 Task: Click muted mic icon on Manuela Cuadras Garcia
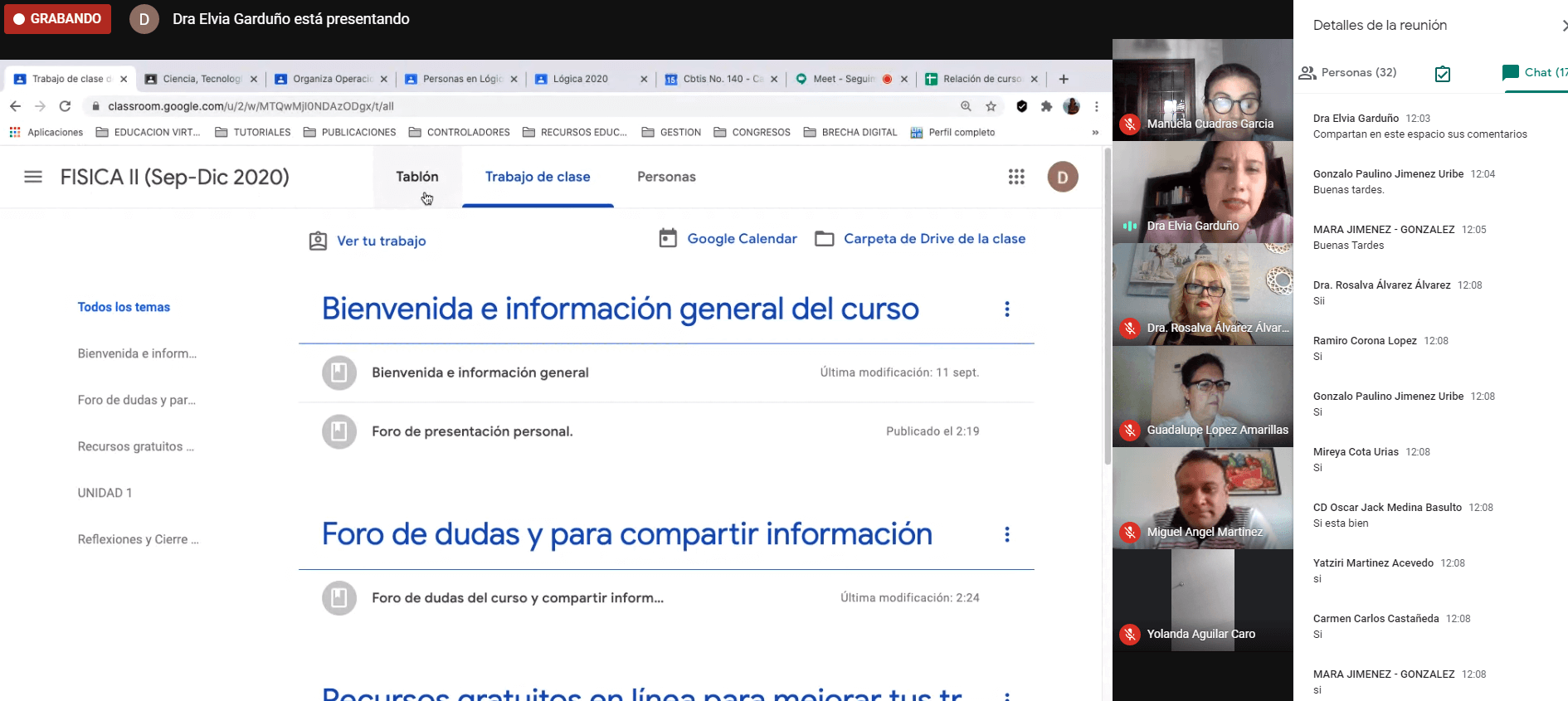(1129, 124)
